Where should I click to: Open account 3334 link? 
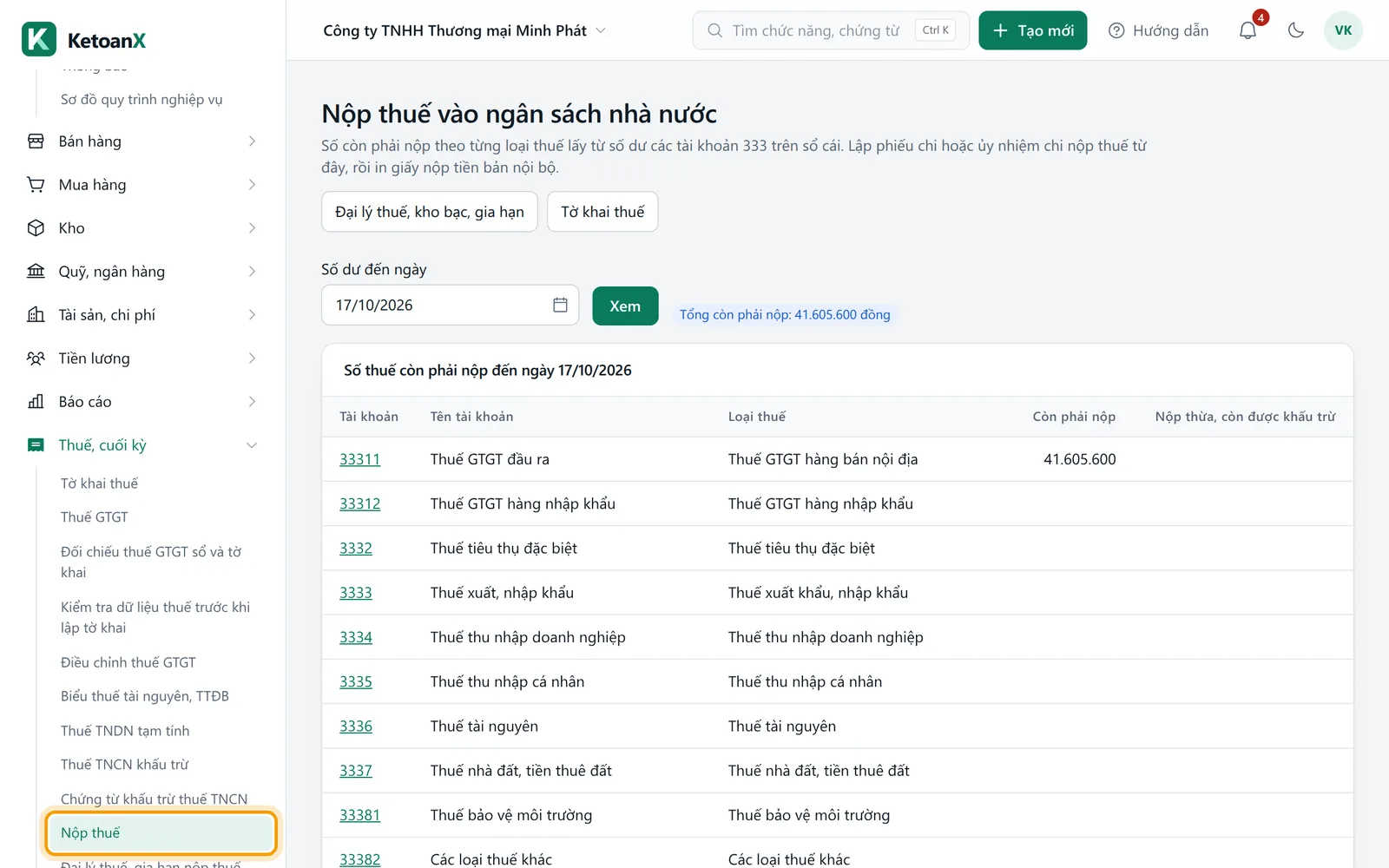click(356, 637)
